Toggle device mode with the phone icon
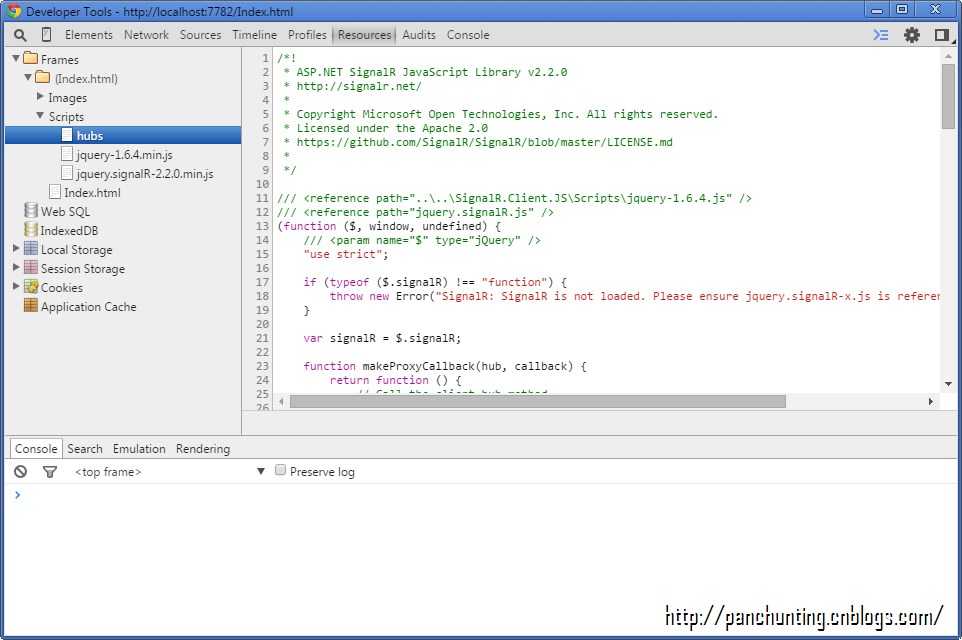The width and height of the screenshot is (962, 640). [x=47, y=35]
